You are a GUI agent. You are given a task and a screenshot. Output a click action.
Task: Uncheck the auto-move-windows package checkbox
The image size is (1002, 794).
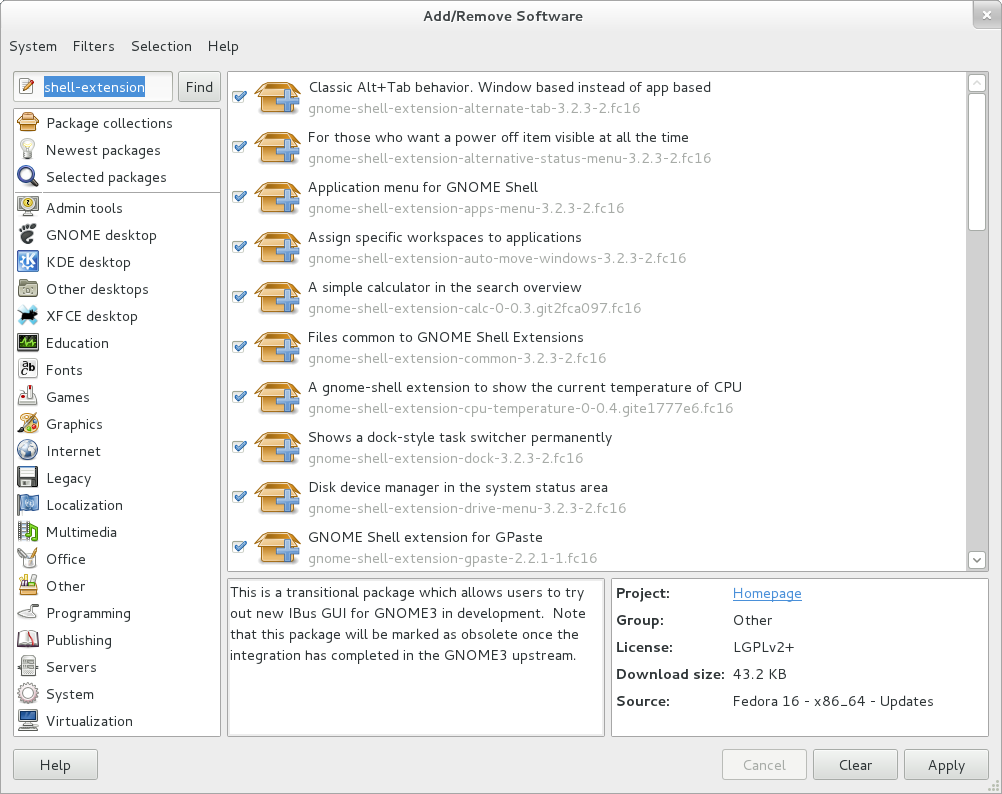click(x=240, y=247)
